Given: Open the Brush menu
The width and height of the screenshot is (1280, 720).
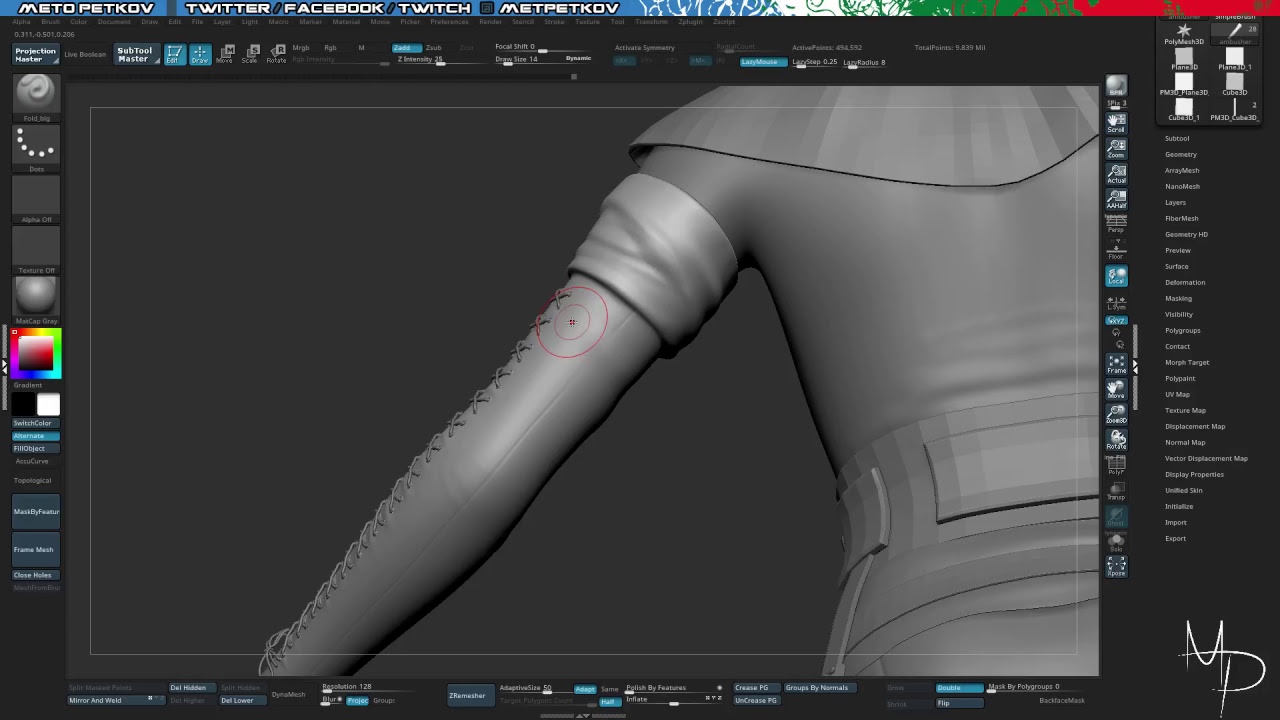Looking at the screenshot, I should (50, 21).
